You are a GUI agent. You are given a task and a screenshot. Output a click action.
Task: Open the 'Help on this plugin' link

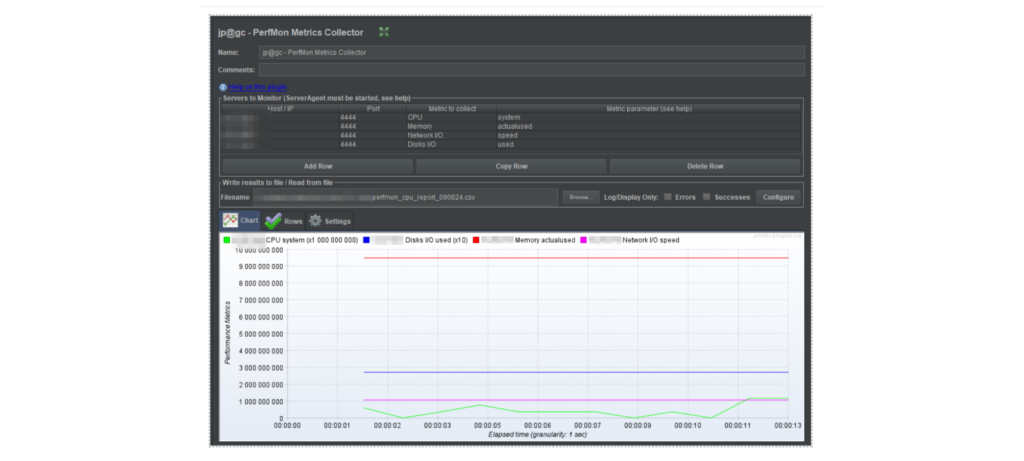click(x=258, y=87)
